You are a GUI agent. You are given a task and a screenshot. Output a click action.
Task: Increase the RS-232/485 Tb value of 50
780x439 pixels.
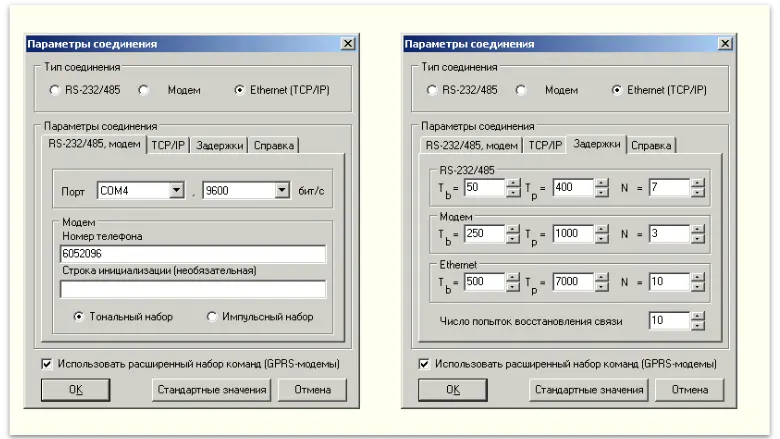point(513,183)
